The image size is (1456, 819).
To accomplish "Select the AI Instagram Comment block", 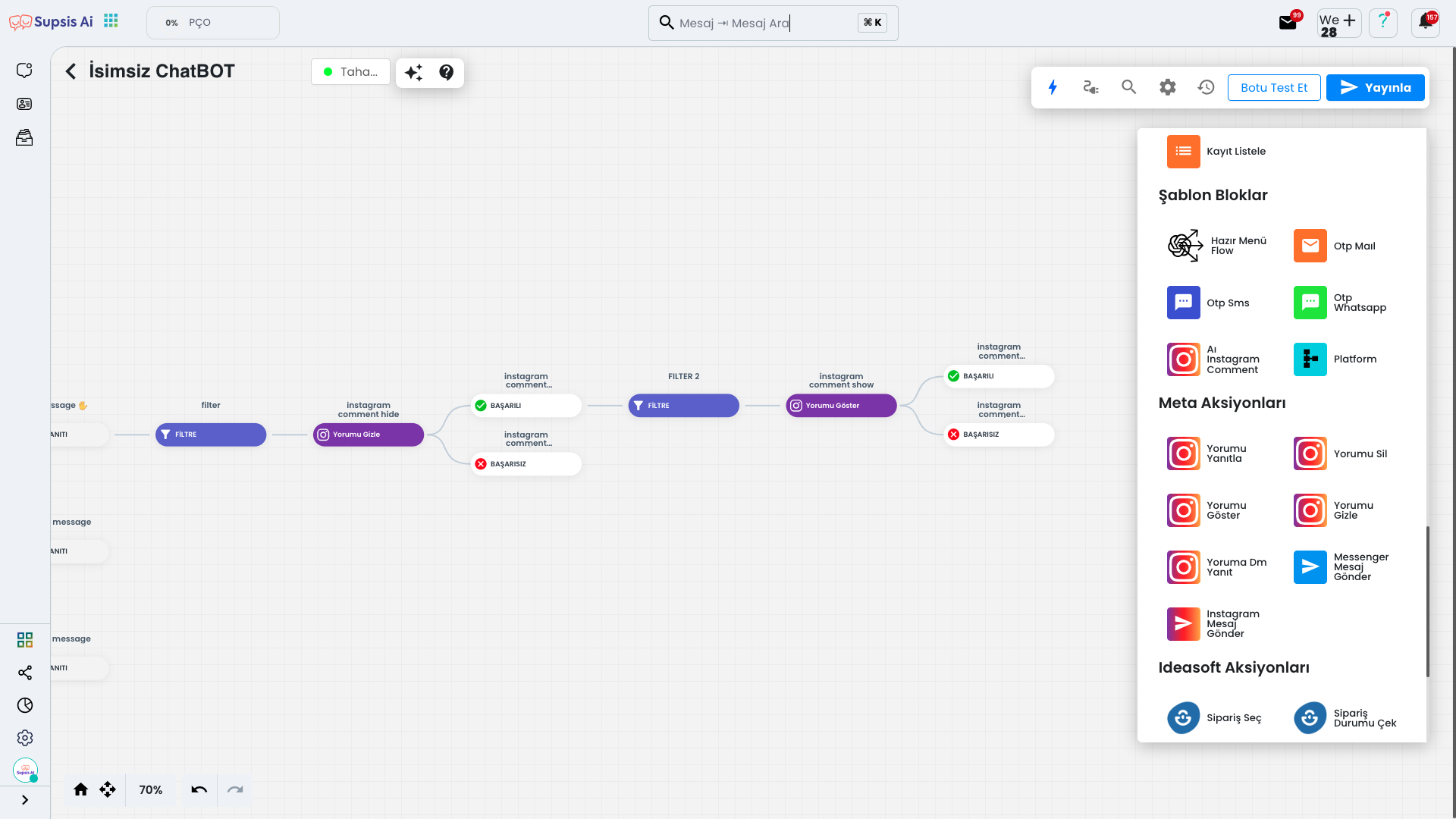I will 1213,359.
